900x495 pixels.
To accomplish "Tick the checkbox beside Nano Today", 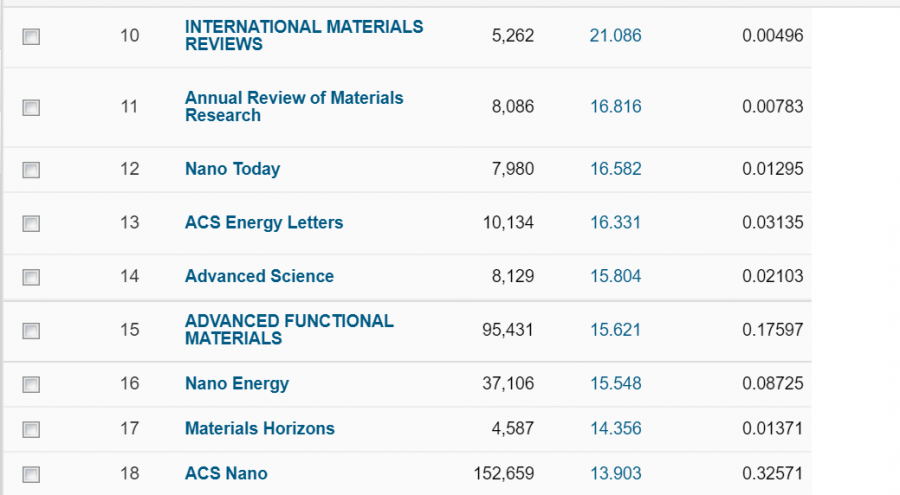I will [31, 170].
